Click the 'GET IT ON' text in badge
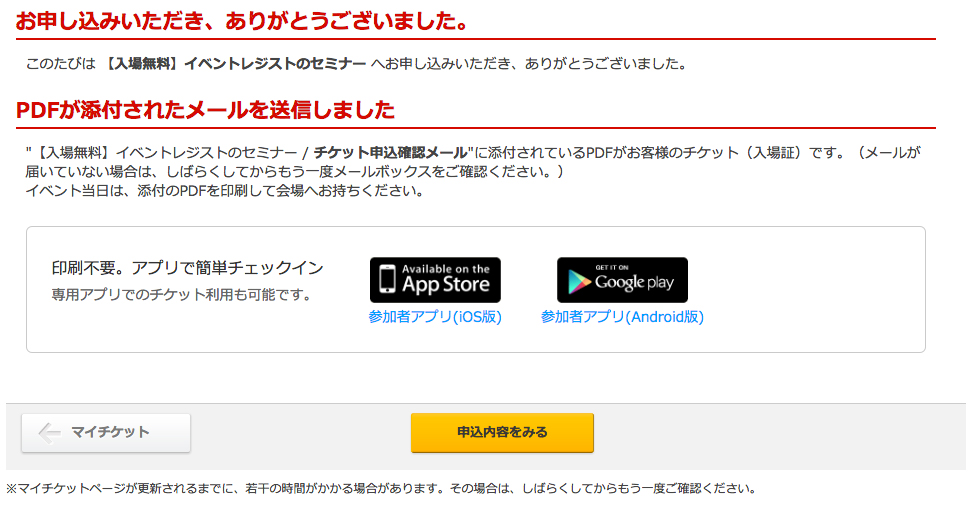The height and width of the screenshot is (506, 972). click(x=612, y=267)
